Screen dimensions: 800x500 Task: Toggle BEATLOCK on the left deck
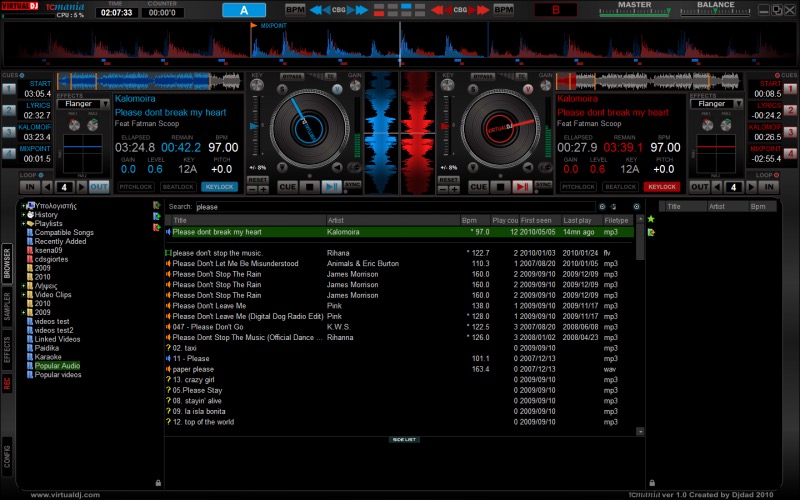[178, 187]
